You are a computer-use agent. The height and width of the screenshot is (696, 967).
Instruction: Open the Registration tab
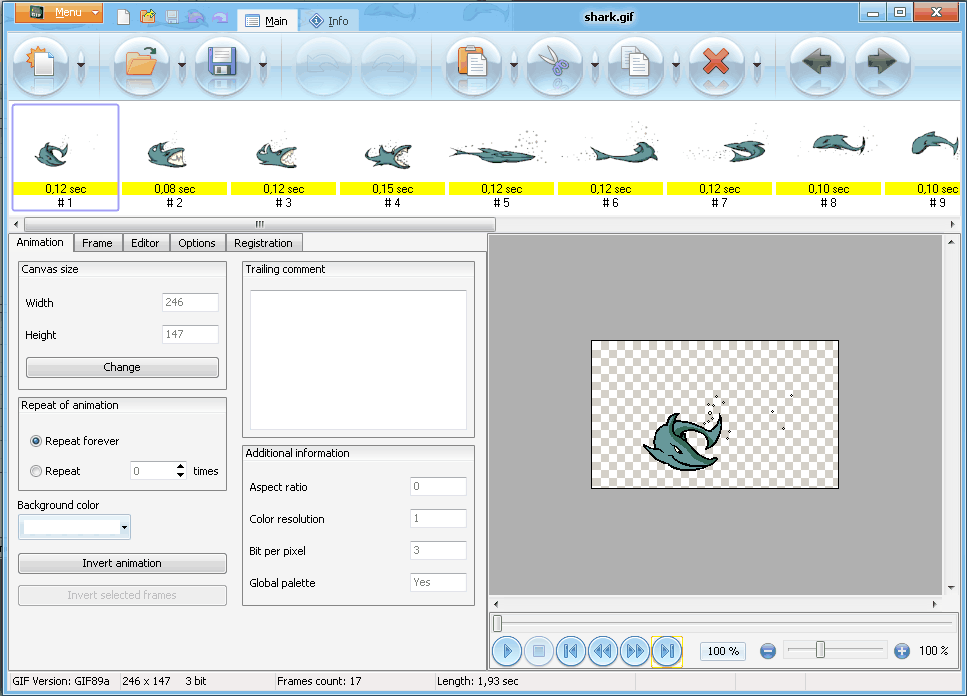(x=263, y=243)
